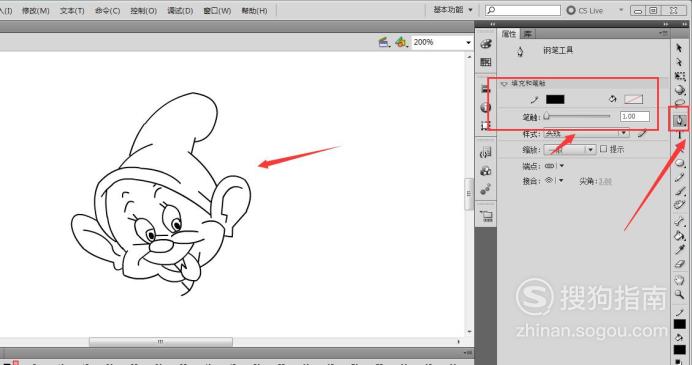The height and width of the screenshot is (365, 692).
Task: Select the Free Transform tool
Action: pos(680,76)
